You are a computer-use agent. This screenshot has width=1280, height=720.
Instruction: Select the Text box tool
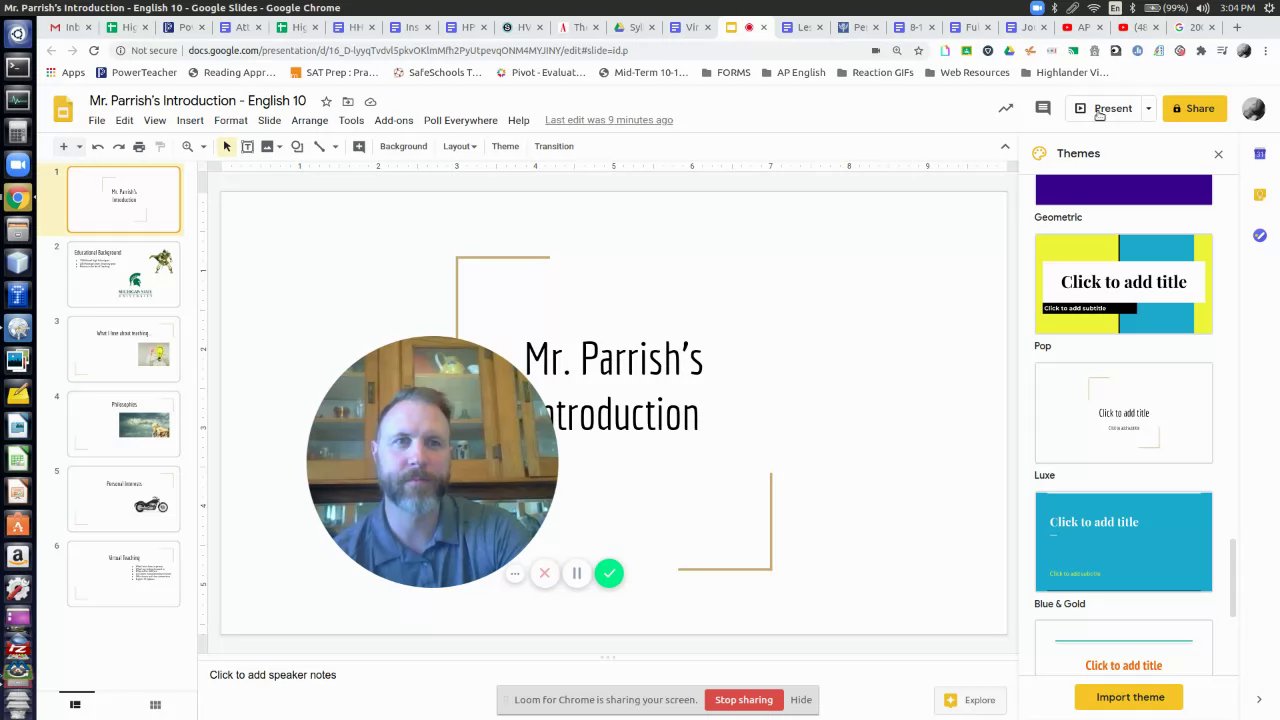(247, 147)
